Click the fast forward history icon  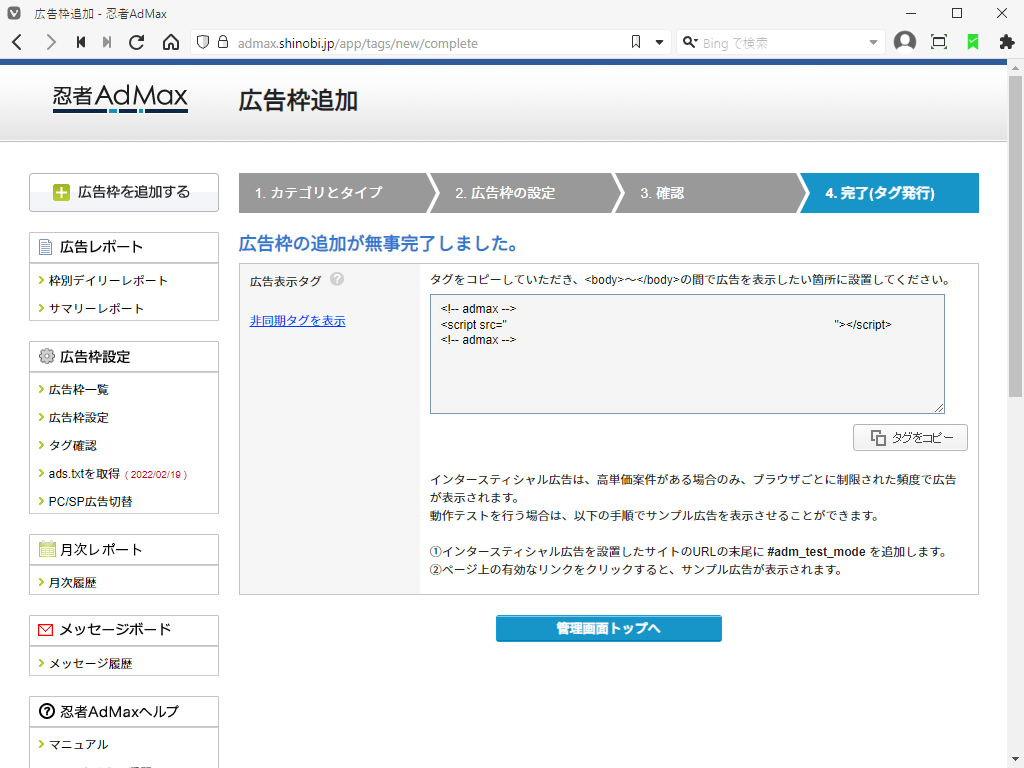(107, 42)
